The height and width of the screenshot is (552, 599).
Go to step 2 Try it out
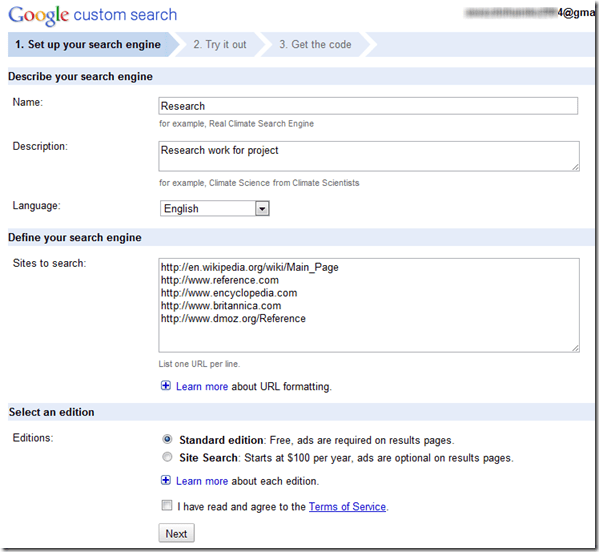pos(220,45)
